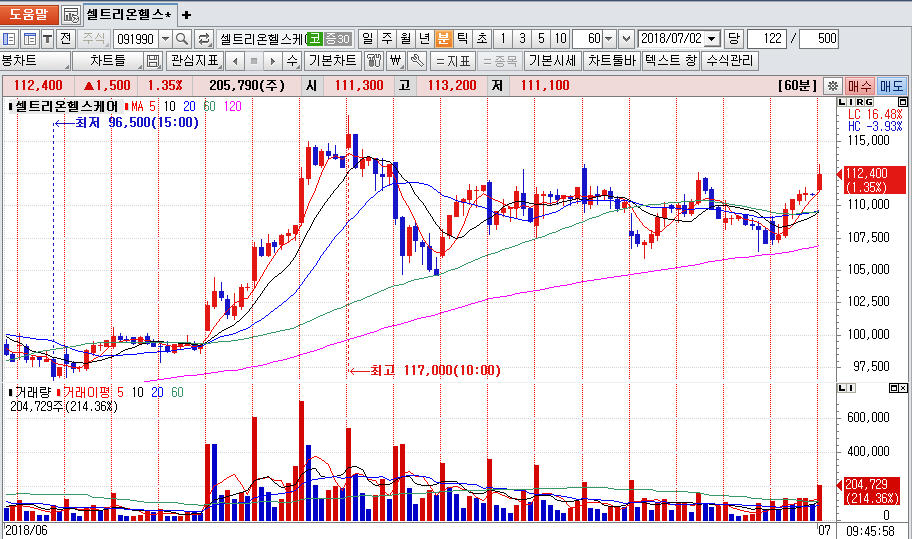Toggle the 분 minute chart period
This screenshot has height=539, width=912.
click(x=444, y=39)
